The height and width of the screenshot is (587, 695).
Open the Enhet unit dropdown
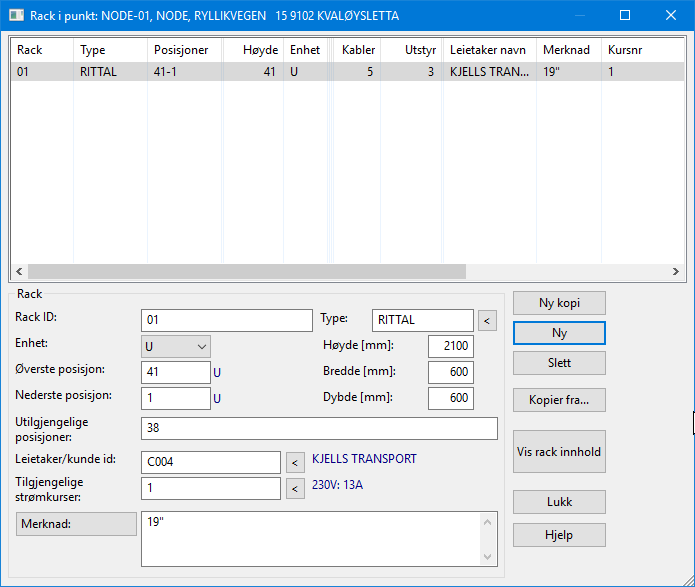point(176,346)
